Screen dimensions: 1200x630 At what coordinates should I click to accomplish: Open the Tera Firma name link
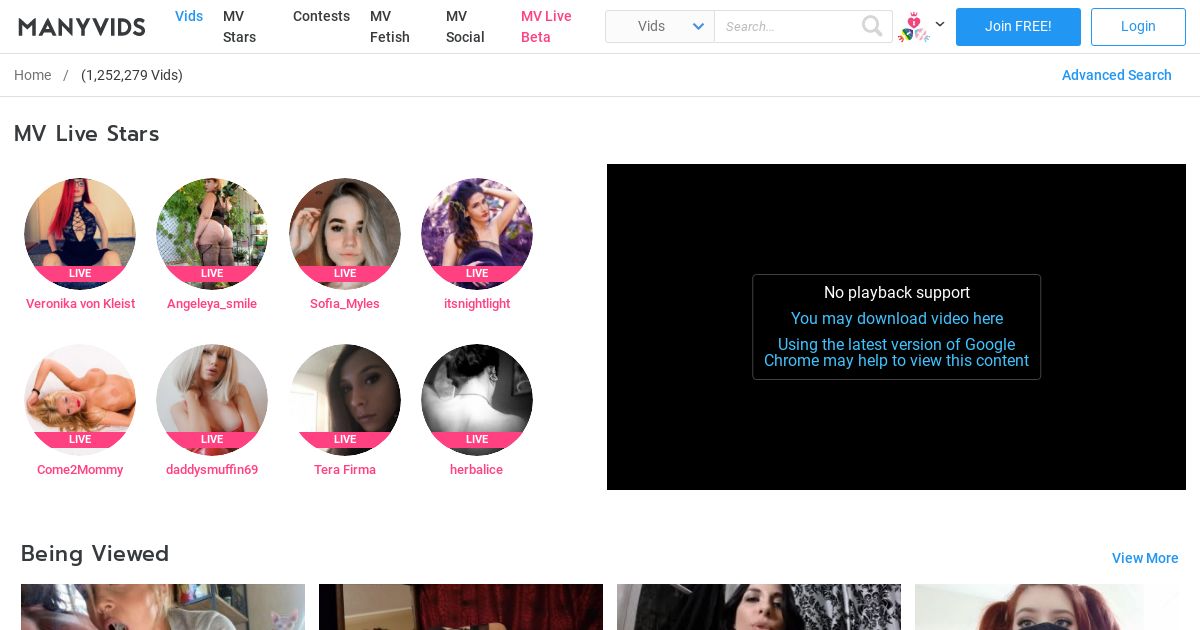pyautogui.click(x=345, y=470)
